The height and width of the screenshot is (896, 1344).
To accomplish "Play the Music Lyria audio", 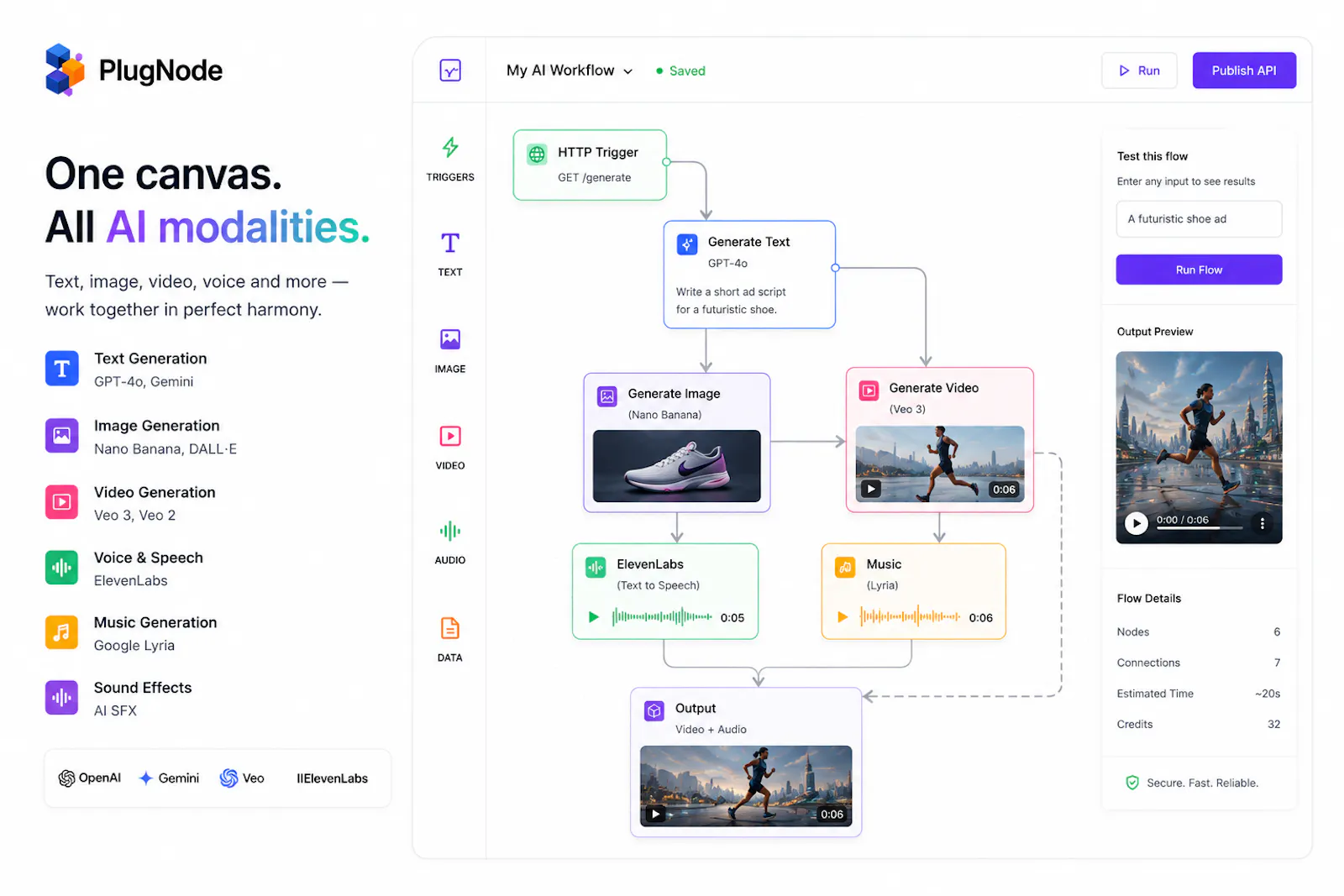I will pos(843,617).
